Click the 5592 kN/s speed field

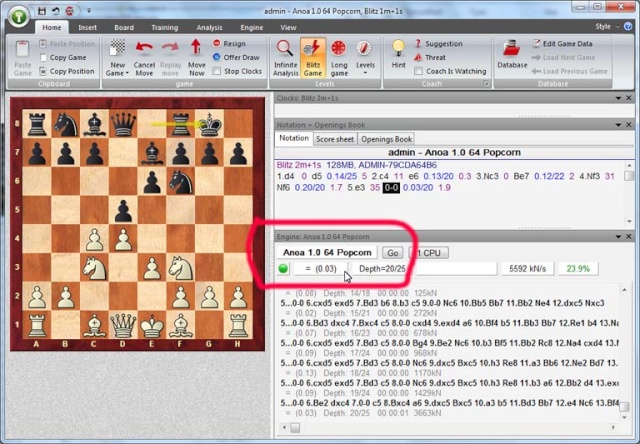point(527,269)
